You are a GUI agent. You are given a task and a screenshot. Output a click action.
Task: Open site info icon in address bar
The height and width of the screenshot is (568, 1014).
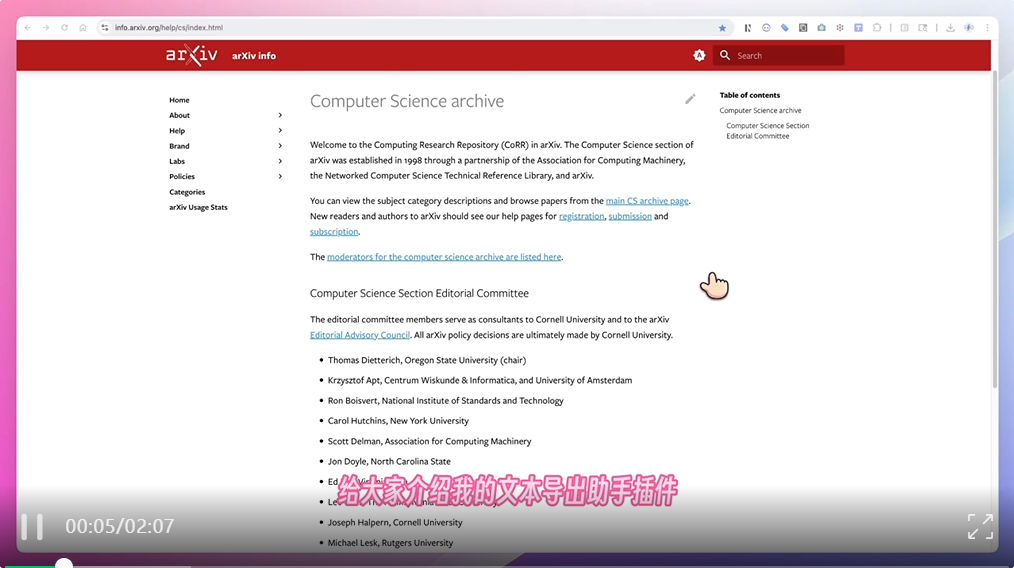click(105, 28)
